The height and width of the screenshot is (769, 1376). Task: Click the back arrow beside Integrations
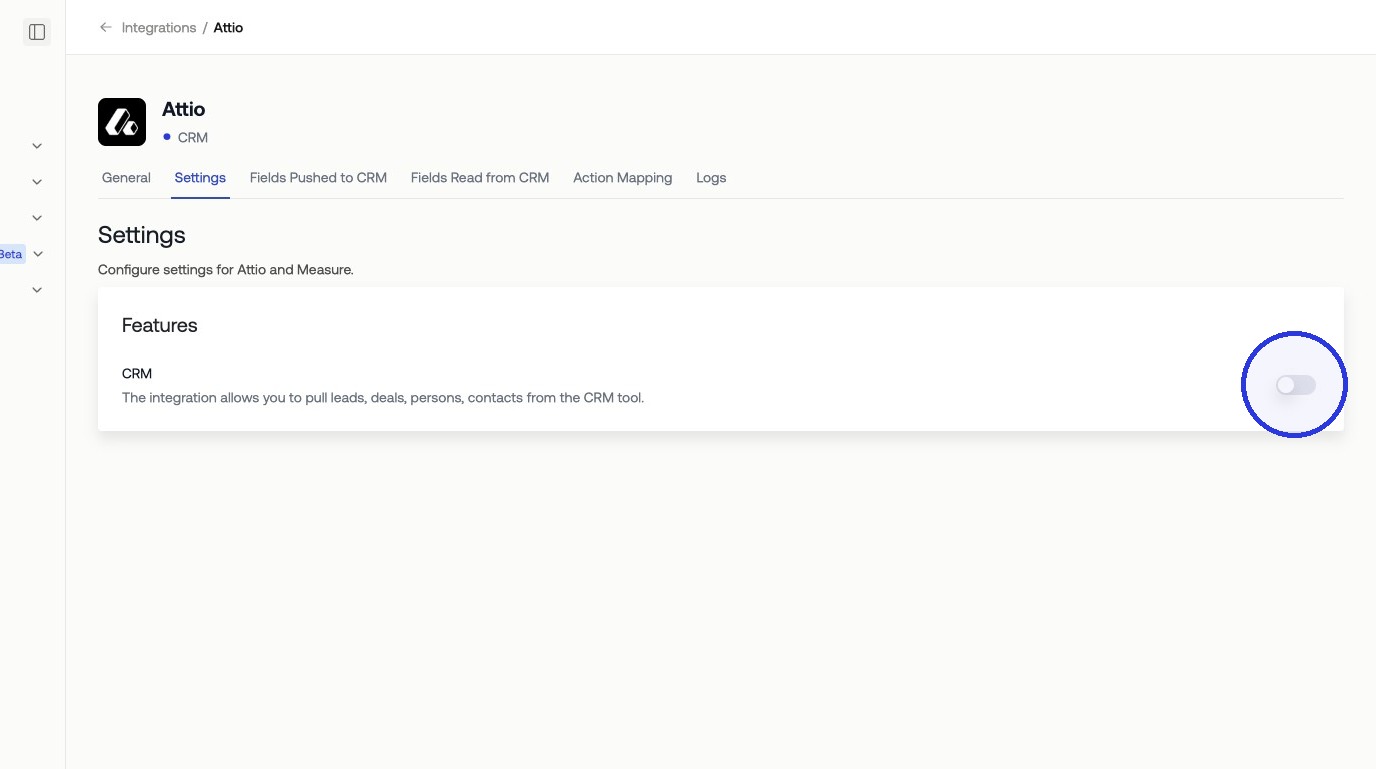105,28
